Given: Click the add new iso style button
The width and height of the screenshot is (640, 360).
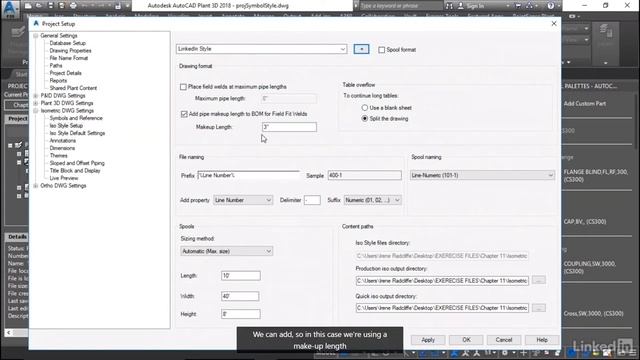Looking at the screenshot, I should click(x=361, y=49).
